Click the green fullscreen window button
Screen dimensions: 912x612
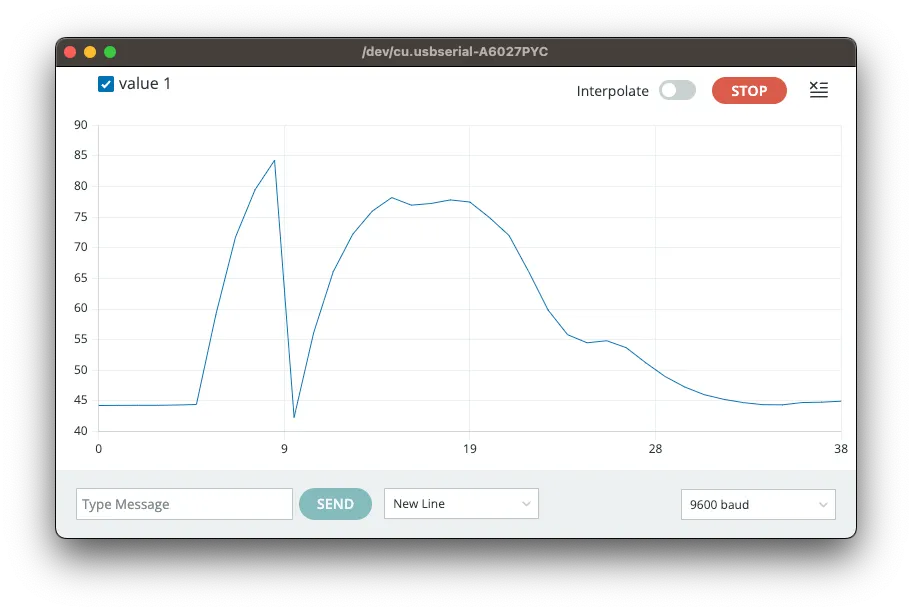point(110,52)
